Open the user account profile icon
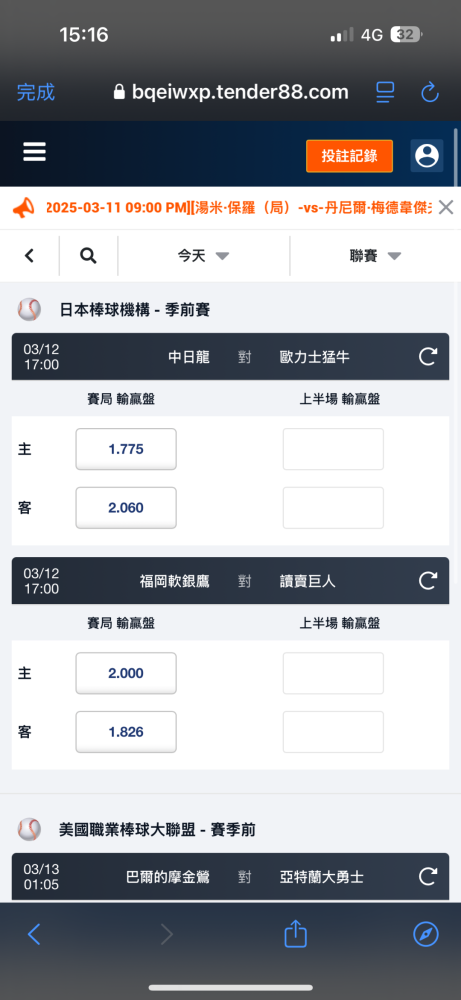The width and height of the screenshot is (461, 1000). (x=427, y=156)
